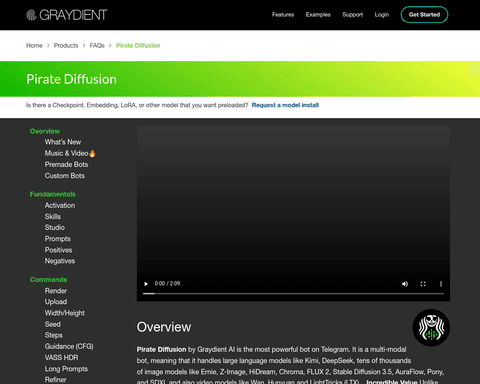Image resolution: width=480 pixels, height=384 pixels.
Task: Open VASS HDR in sidebar
Action: coord(61,357)
